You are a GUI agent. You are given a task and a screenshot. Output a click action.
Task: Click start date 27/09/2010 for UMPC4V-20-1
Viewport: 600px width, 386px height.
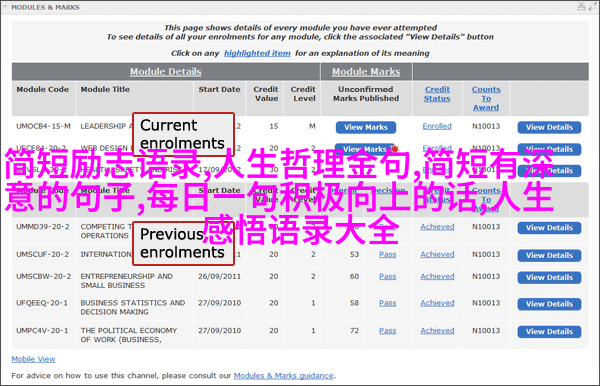pos(220,331)
